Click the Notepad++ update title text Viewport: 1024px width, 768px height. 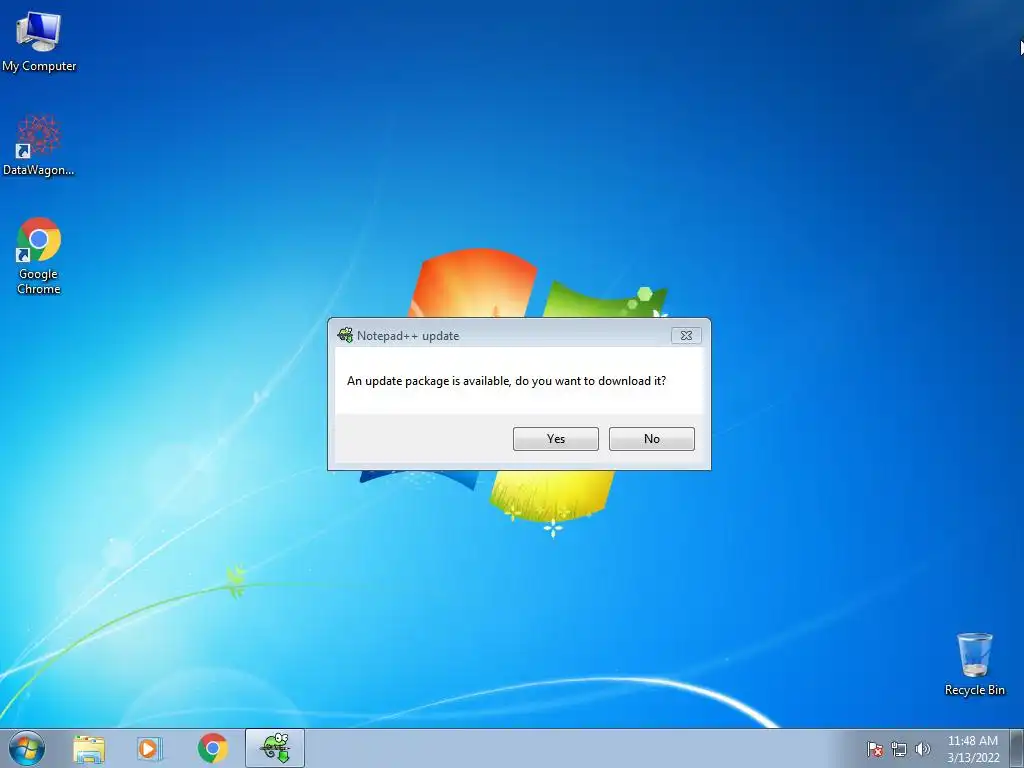408,336
